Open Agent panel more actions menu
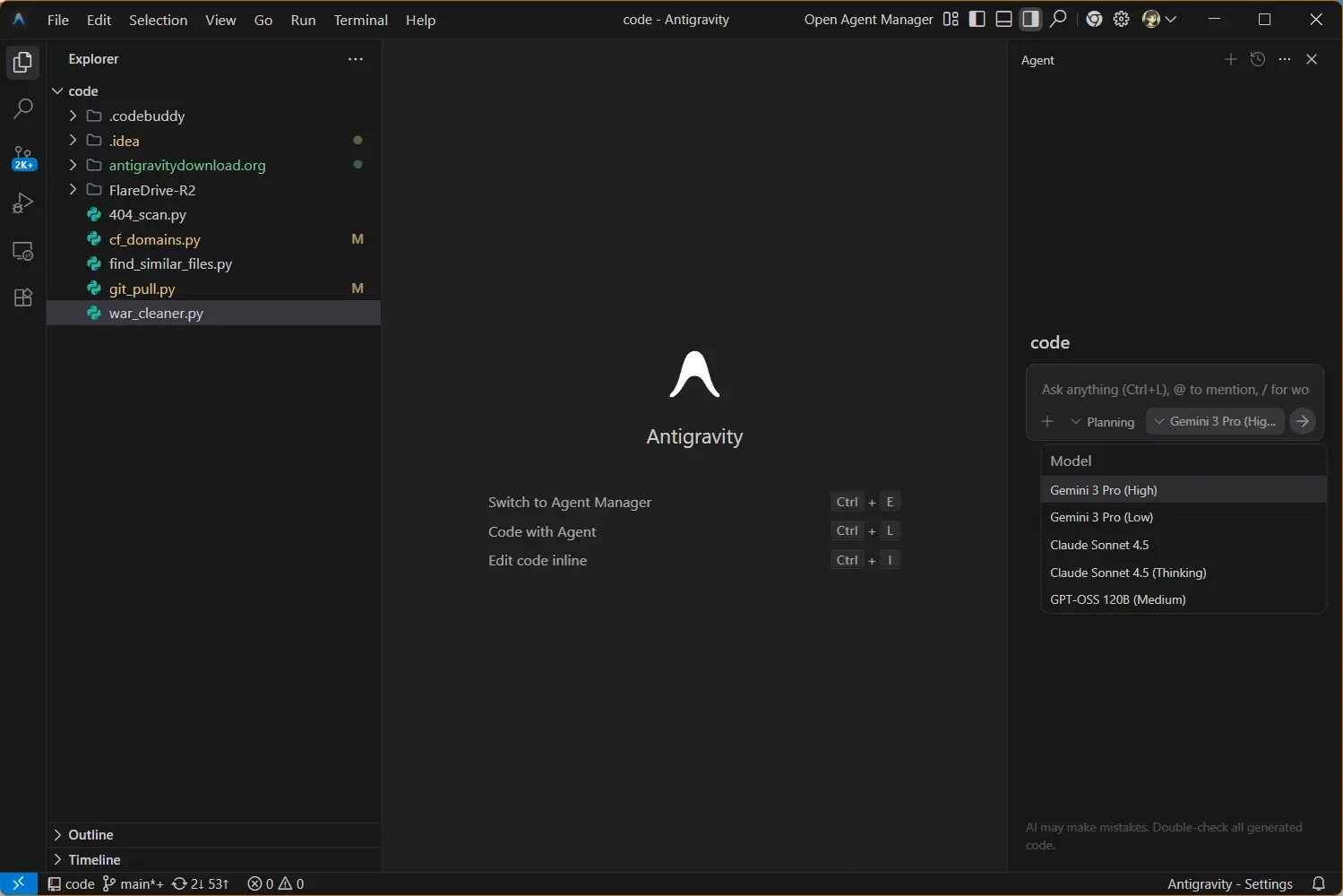 tap(1285, 59)
